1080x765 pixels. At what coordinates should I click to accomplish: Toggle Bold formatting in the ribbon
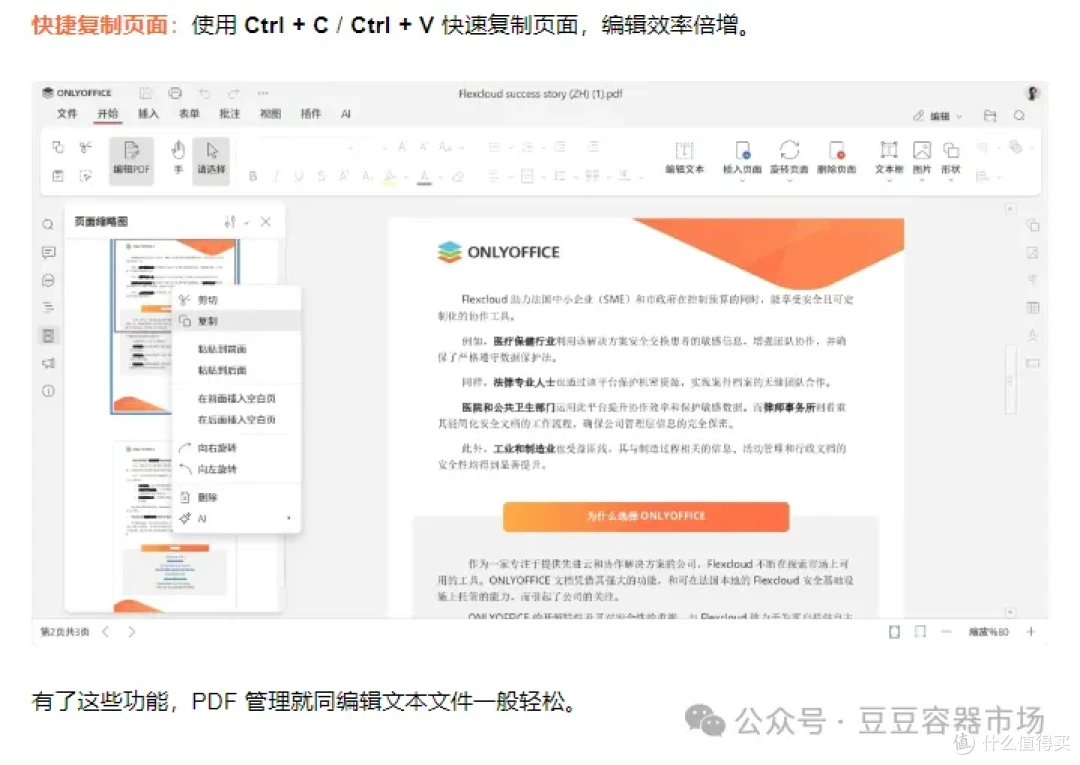(x=253, y=177)
